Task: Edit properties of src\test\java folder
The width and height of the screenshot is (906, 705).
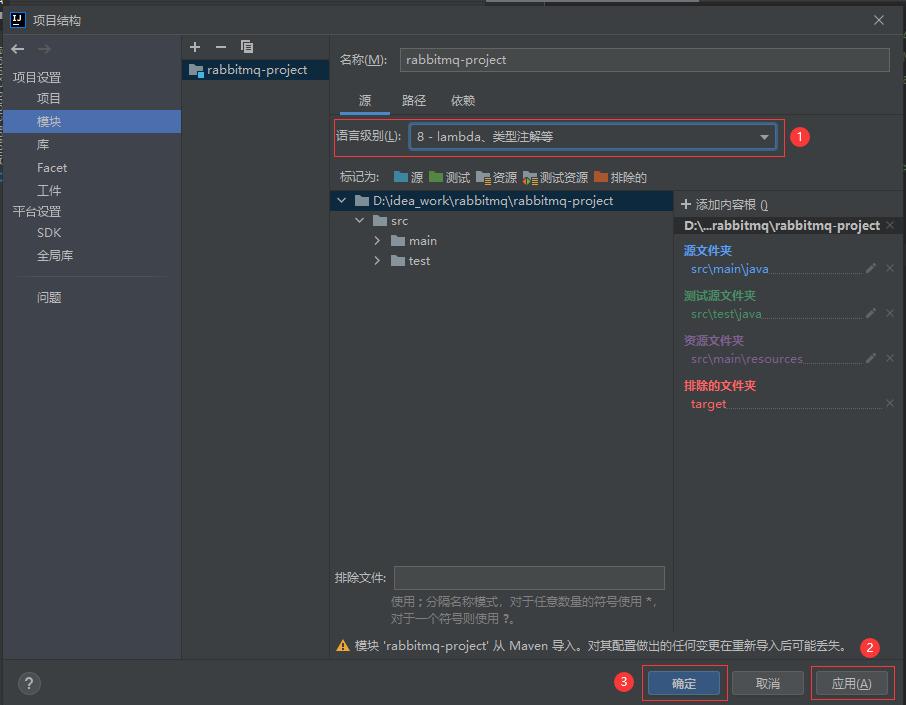Action: (871, 313)
